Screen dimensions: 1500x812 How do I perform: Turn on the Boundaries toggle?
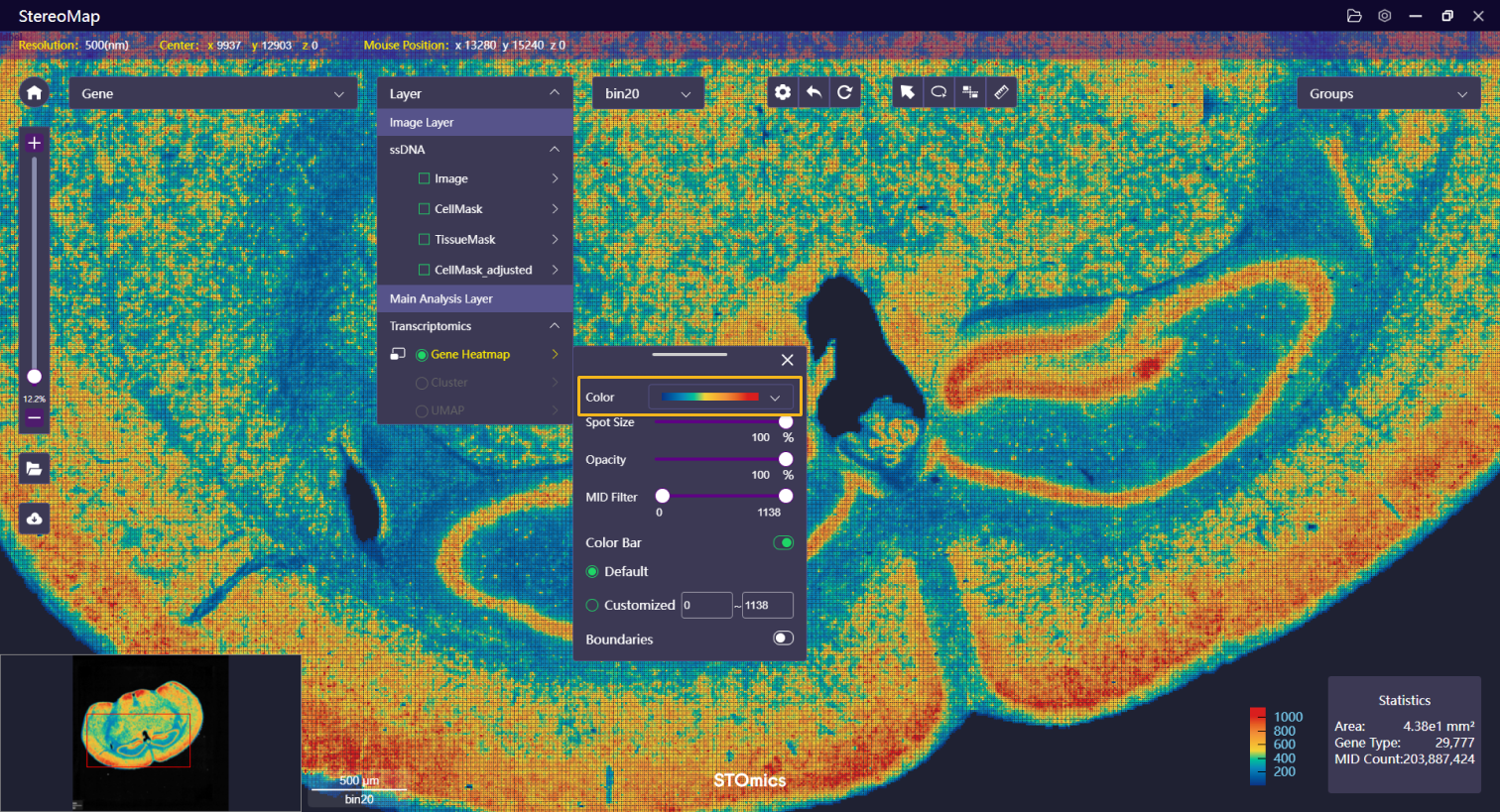(x=783, y=638)
